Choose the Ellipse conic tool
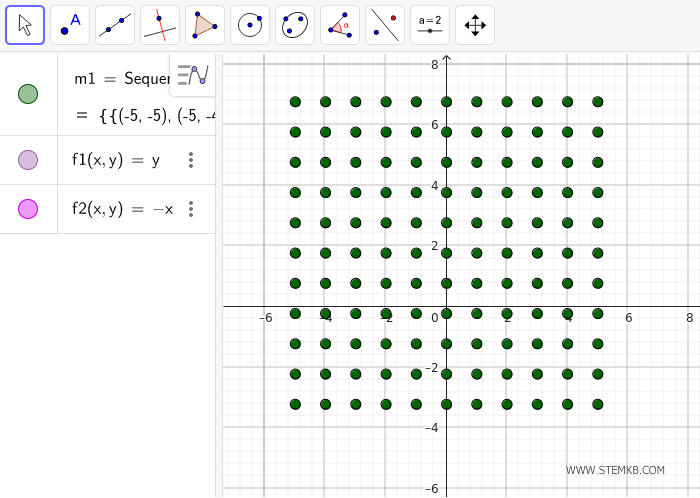 [x=295, y=25]
